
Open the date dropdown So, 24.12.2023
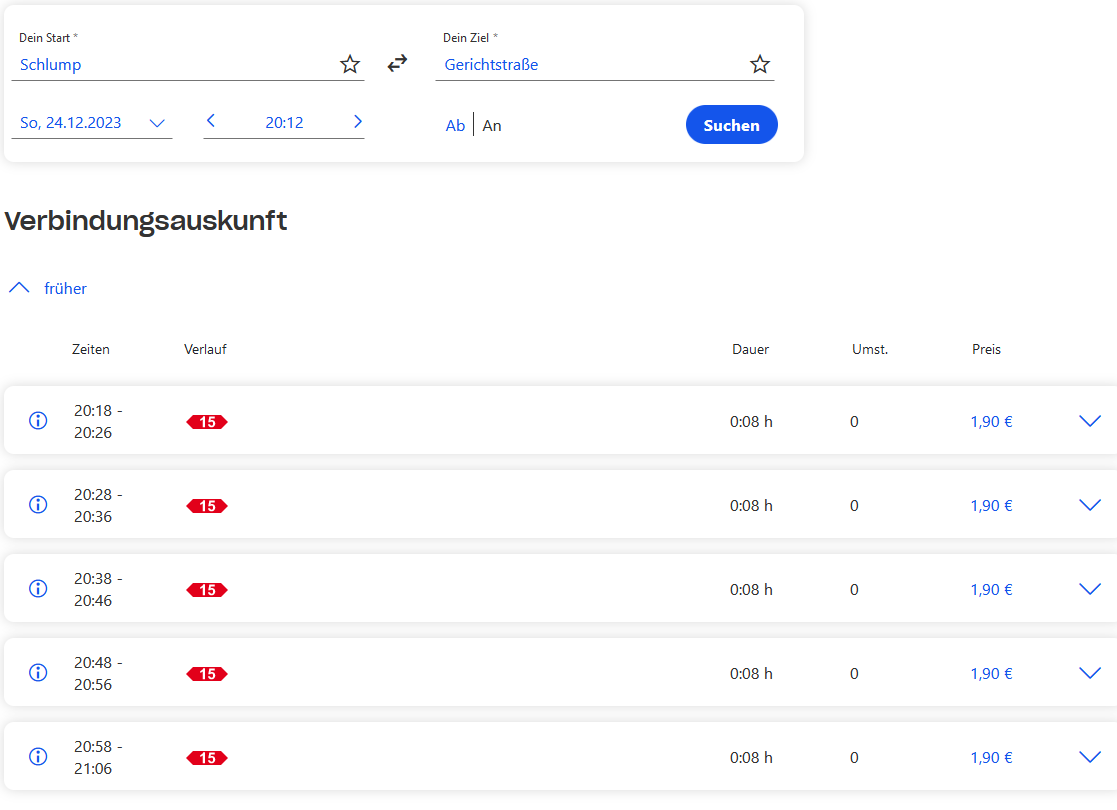[x=92, y=123]
